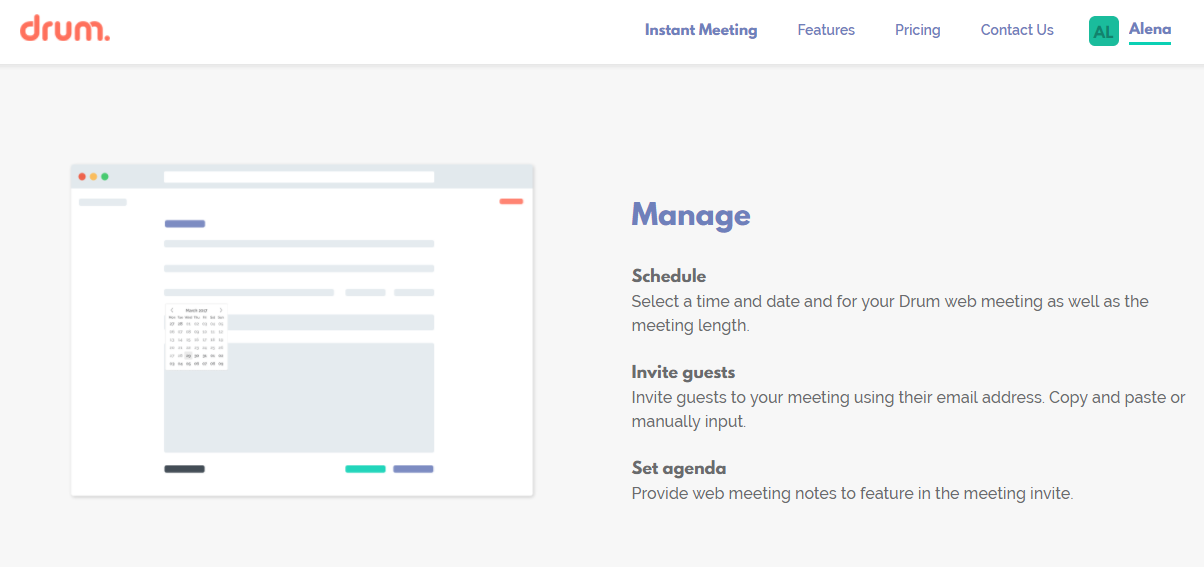Click the previous month arrow in the mockup calendar

(x=172, y=310)
